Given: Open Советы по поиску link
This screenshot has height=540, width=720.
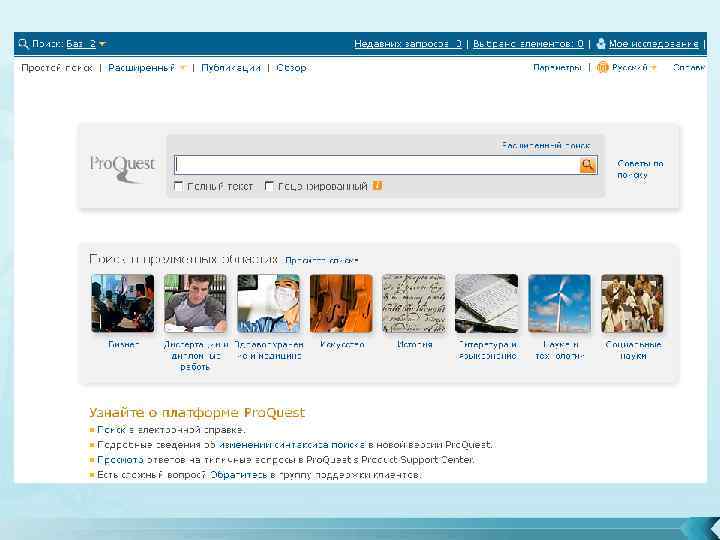Looking at the screenshot, I should [640, 169].
